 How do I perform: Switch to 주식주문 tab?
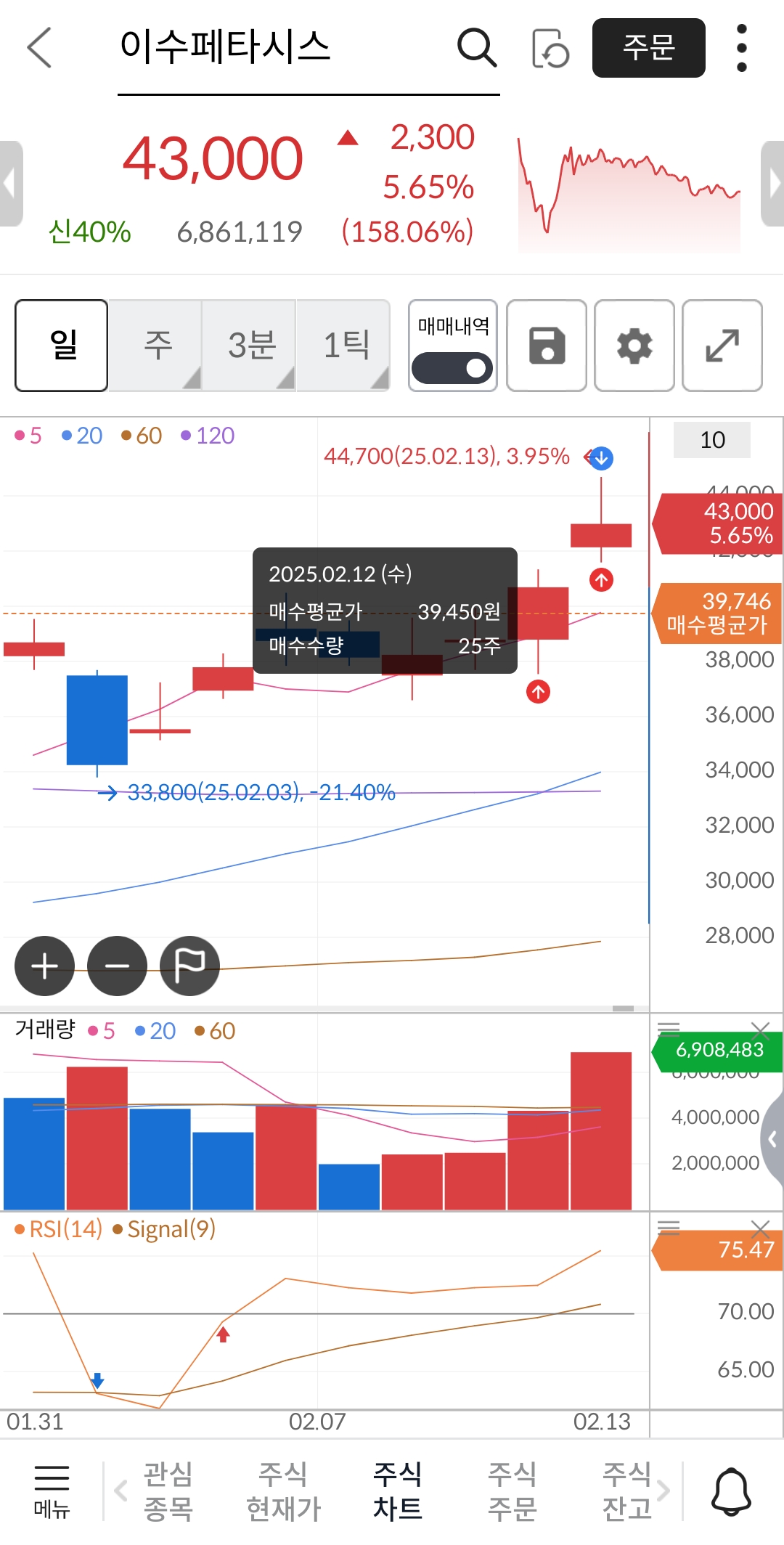point(512,1491)
